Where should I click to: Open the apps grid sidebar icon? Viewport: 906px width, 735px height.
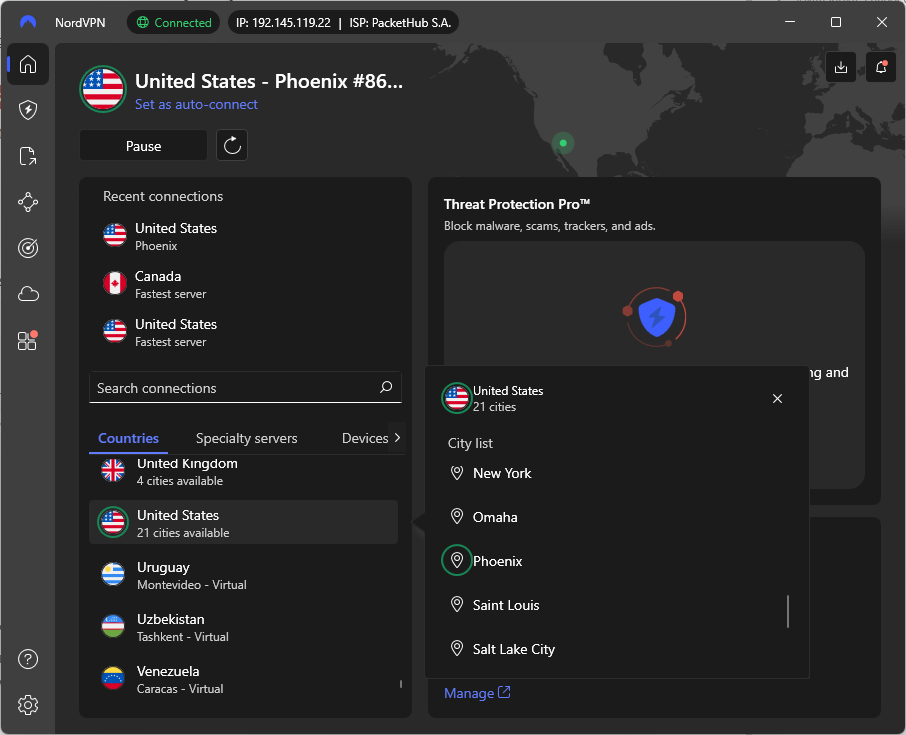27,340
